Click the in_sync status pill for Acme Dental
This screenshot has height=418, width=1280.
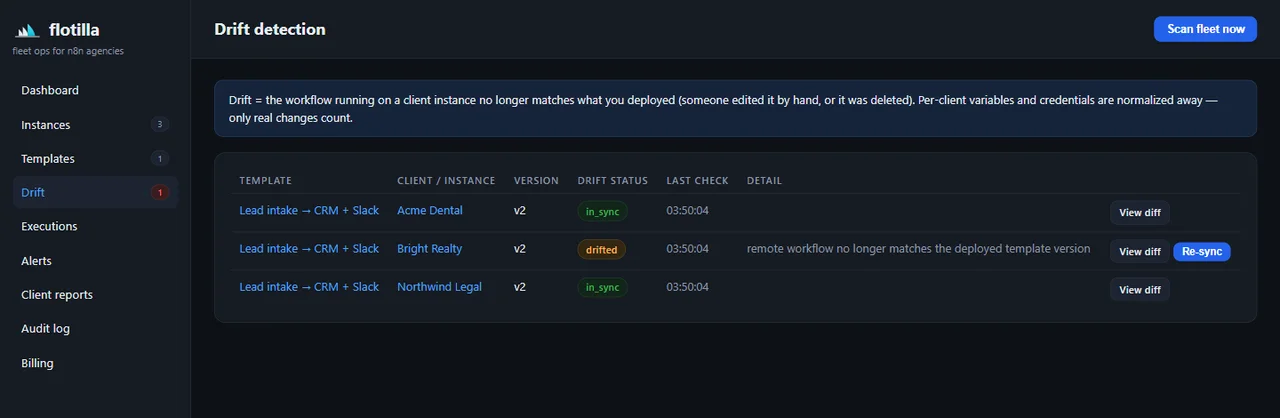(602, 211)
